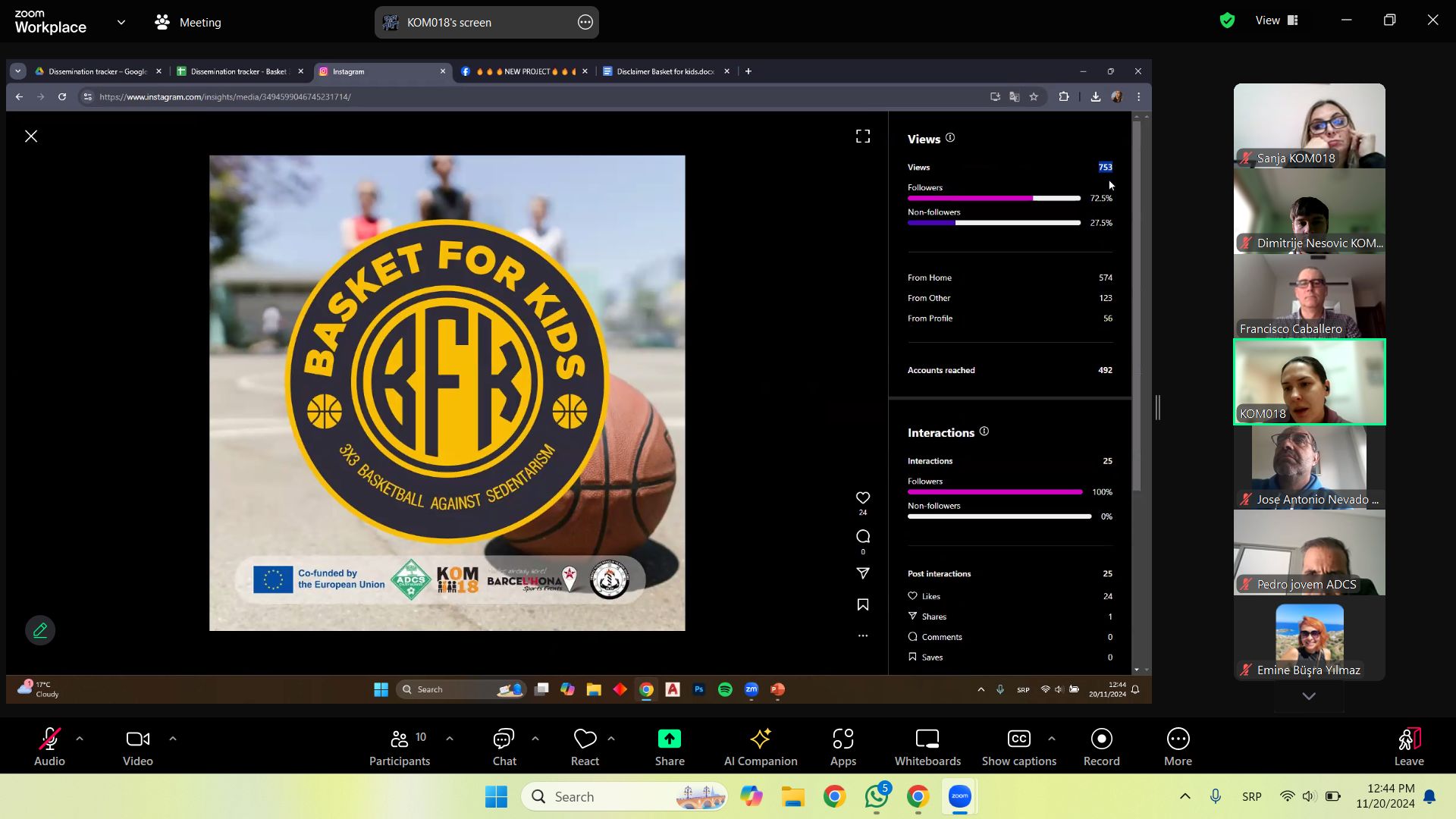Viewport: 1456px width, 819px height.
Task: Open the Chat panel
Action: click(x=504, y=747)
